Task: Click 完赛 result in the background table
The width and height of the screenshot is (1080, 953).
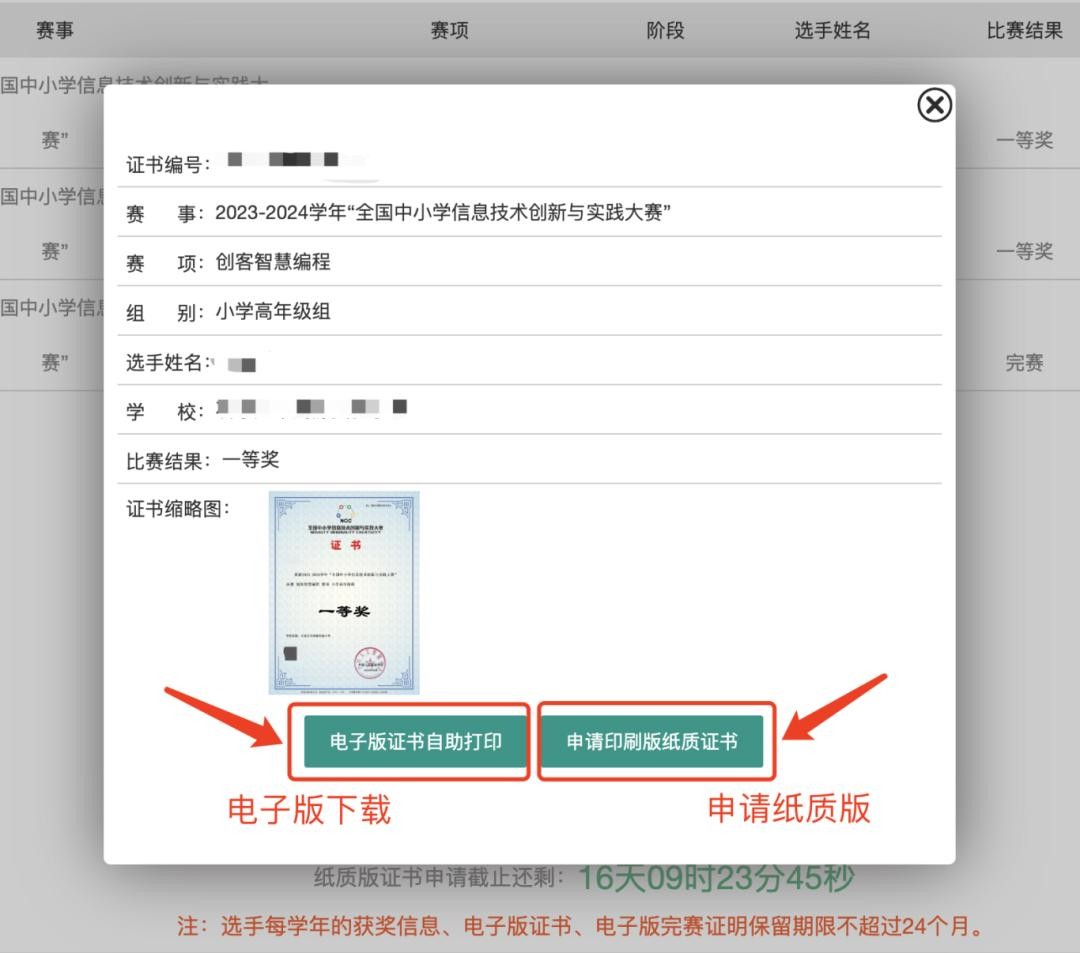Action: [1024, 363]
